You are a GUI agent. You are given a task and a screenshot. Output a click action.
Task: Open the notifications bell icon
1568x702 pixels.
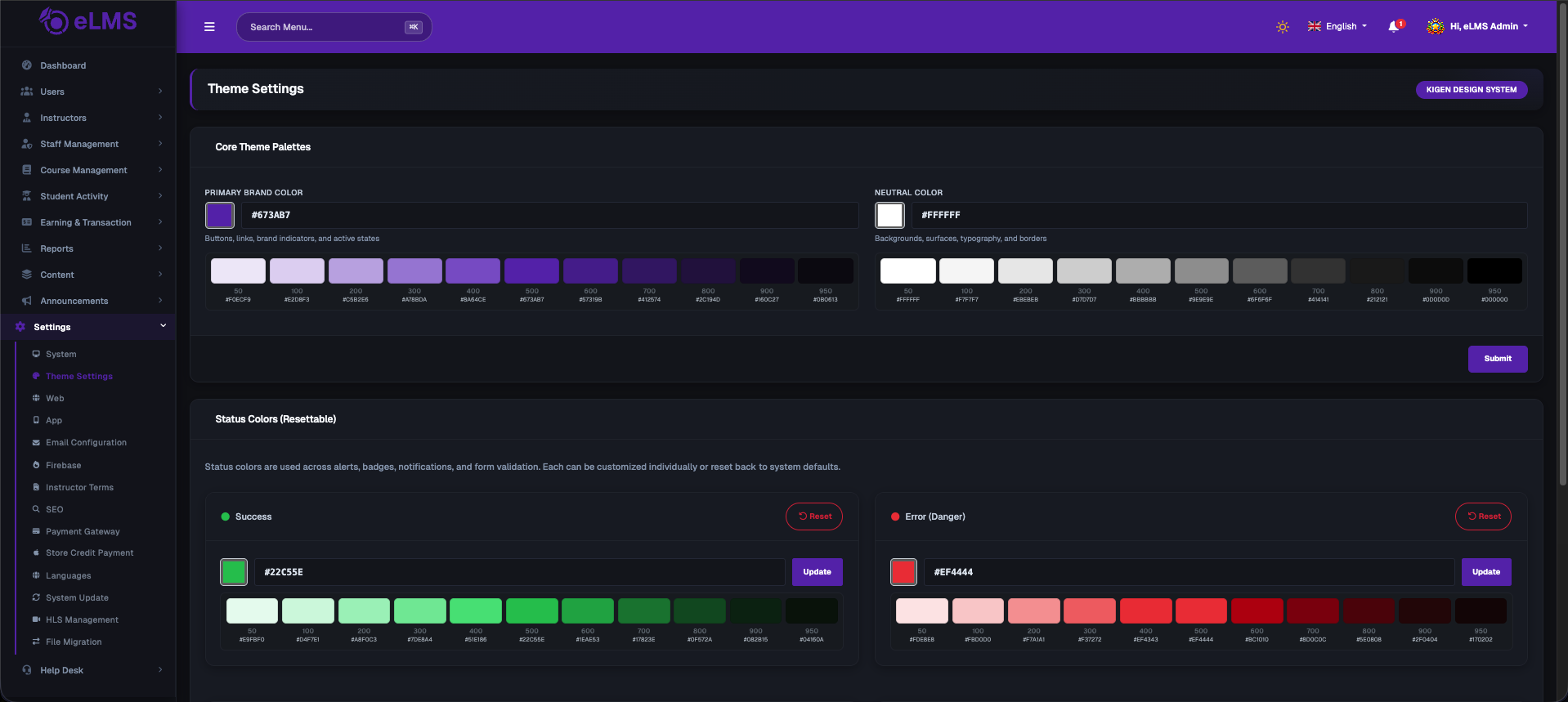click(x=1394, y=27)
